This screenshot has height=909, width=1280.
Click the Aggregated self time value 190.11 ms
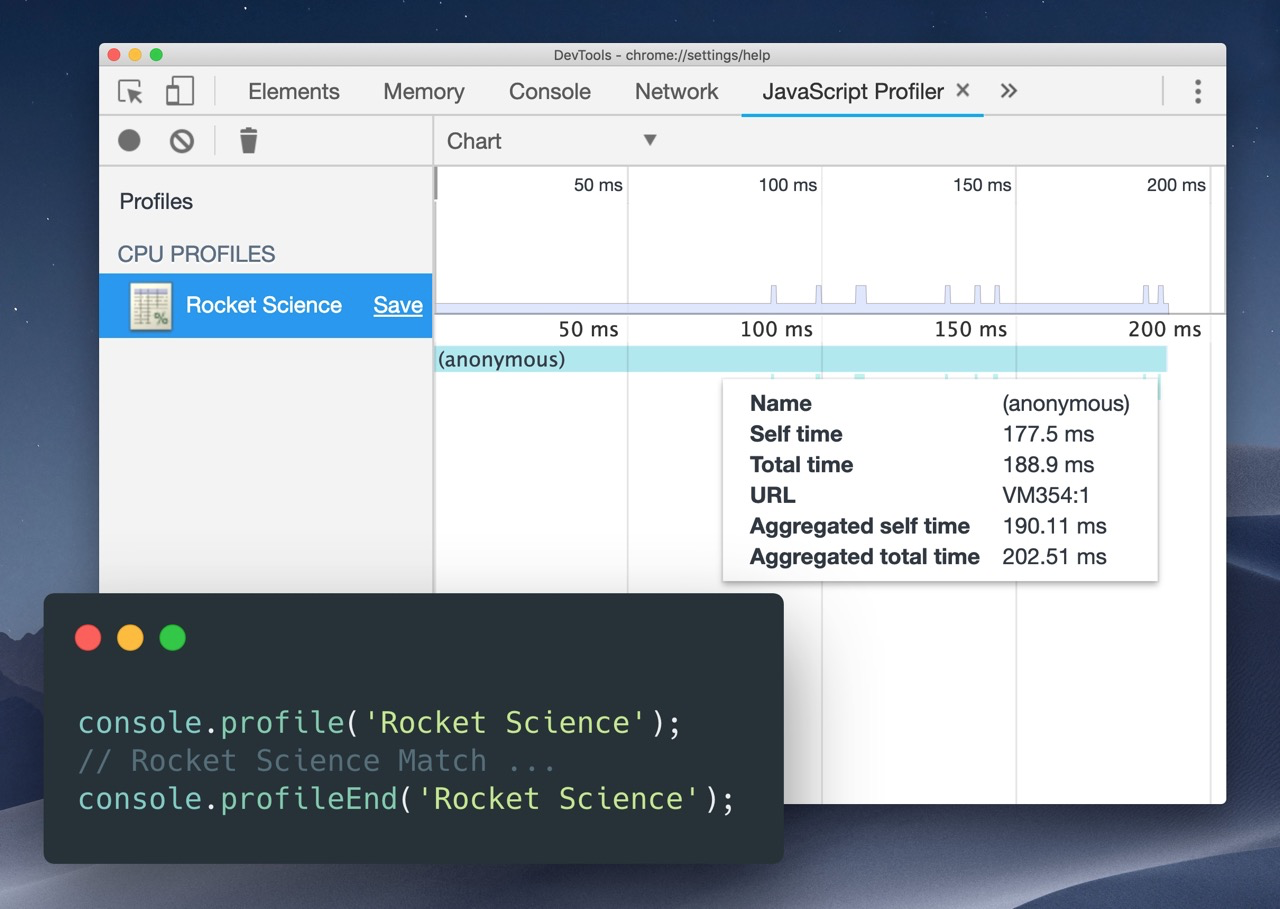click(x=1054, y=526)
